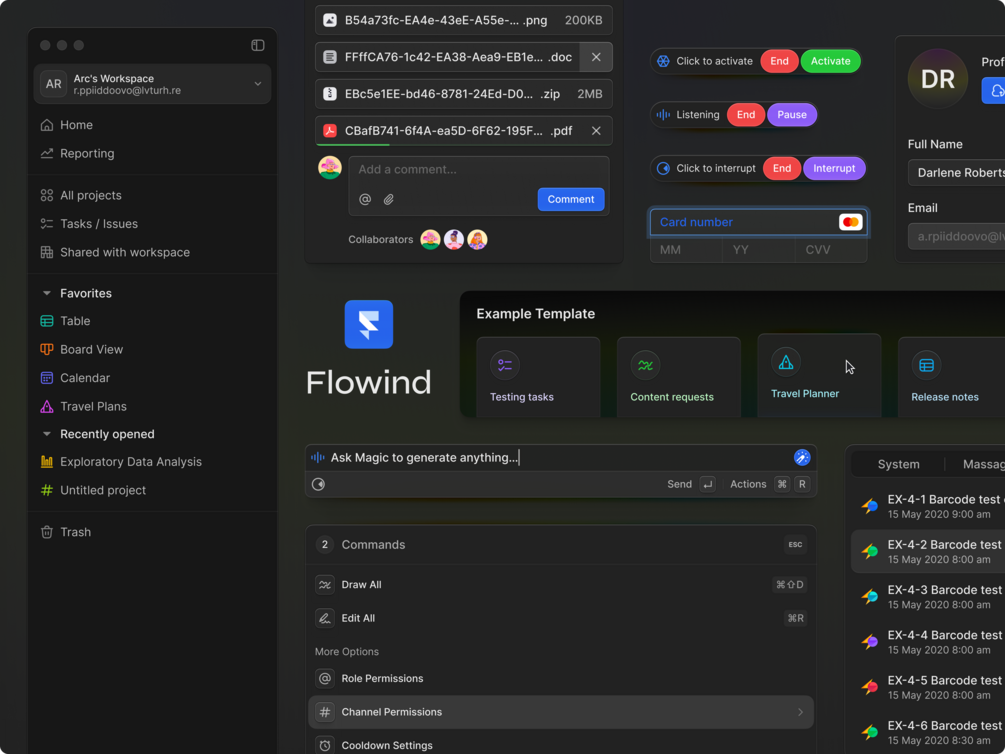Open EX-4-2 Barcode test entry
The height and width of the screenshot is (754, 1005).
(928, 551)
